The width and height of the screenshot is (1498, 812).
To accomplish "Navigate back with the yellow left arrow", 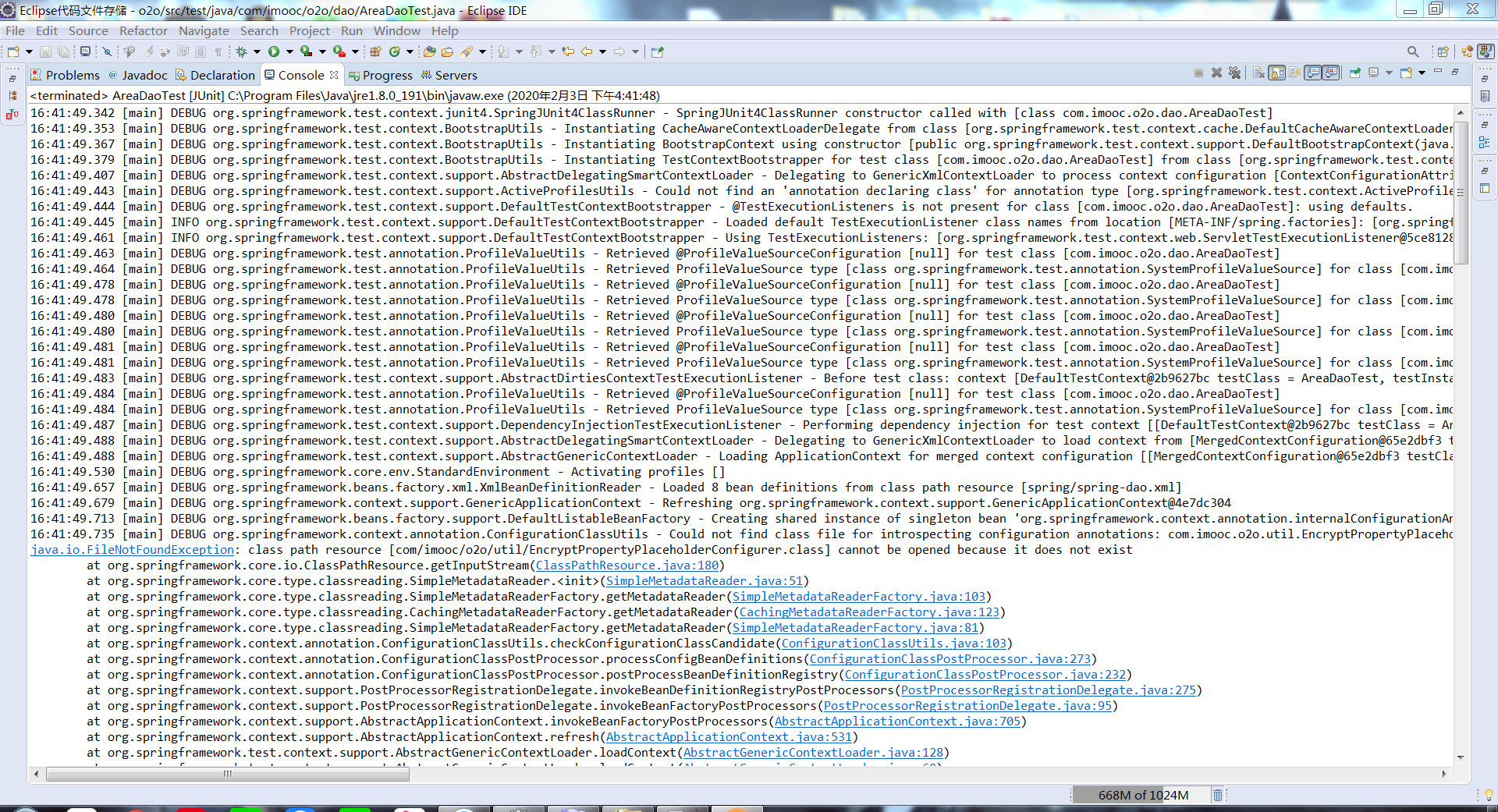I will coord(587,51).
